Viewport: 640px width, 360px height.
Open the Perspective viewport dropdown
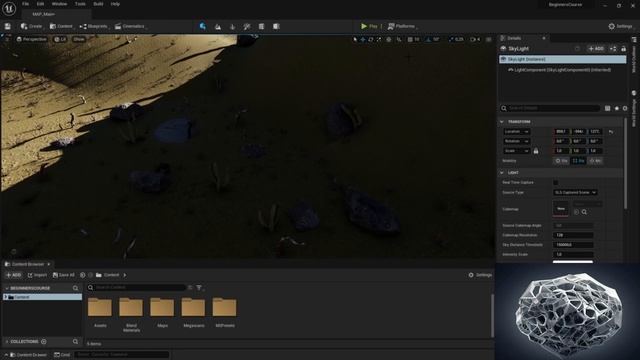[x=31, y=39]
